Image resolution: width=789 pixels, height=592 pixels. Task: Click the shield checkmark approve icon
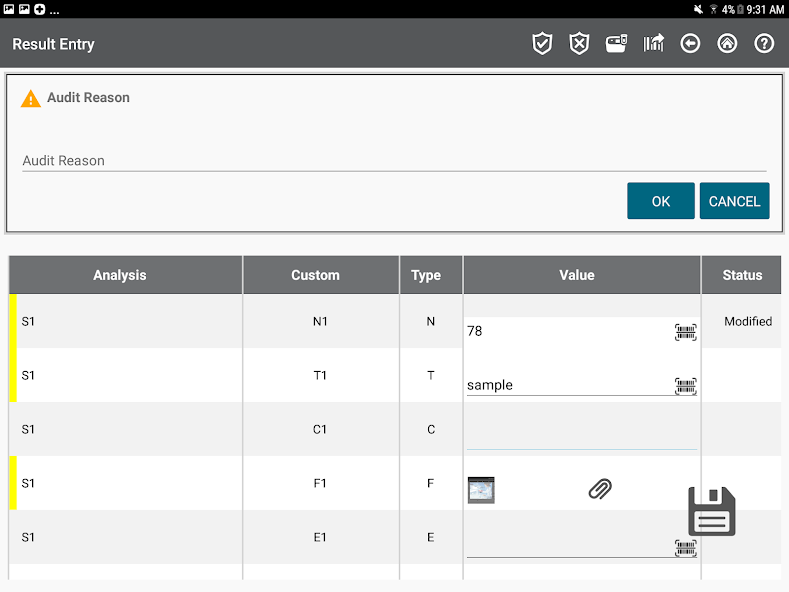pyautogui.click(x=542, y=44)
